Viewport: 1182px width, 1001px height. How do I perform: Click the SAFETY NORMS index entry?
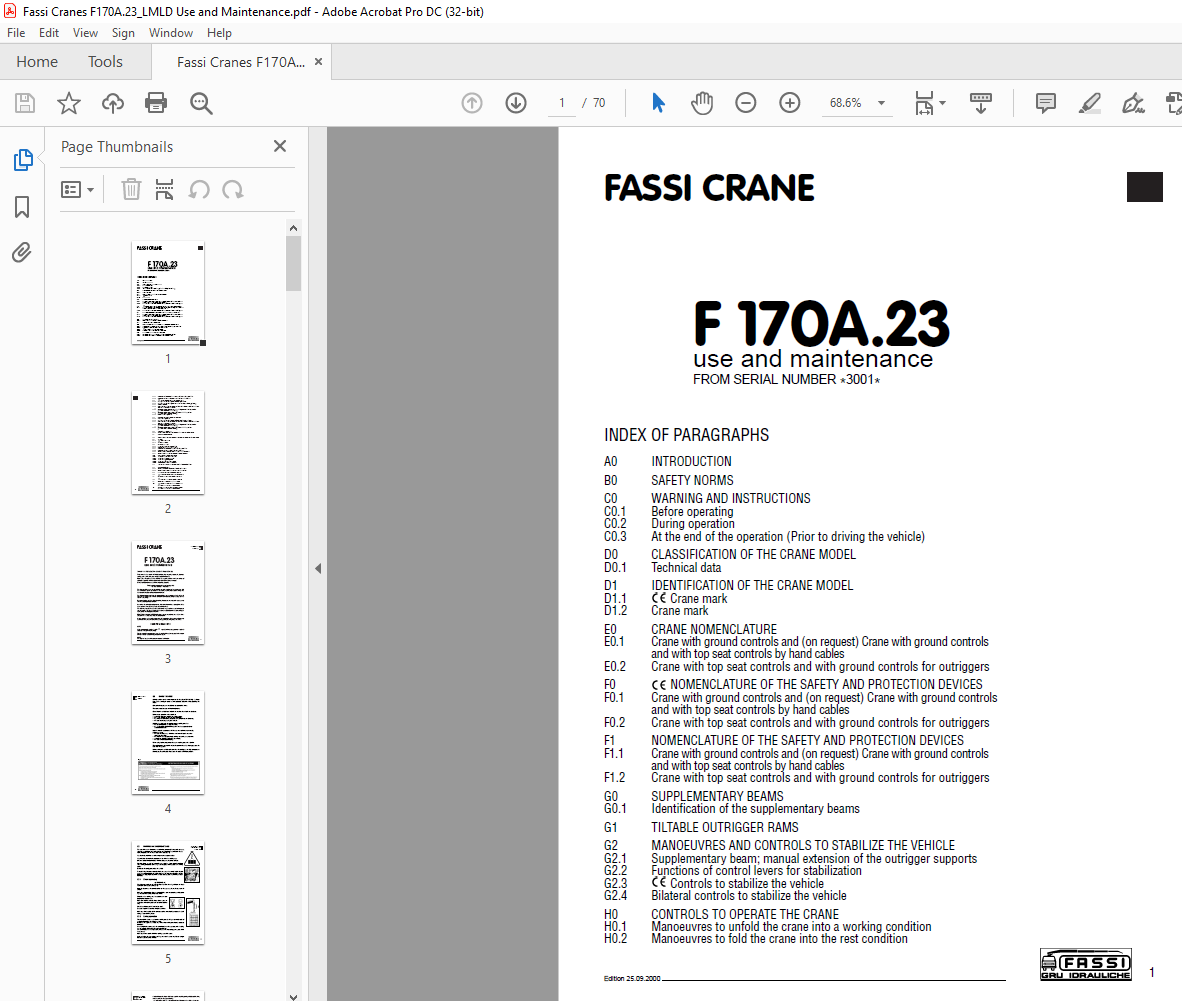[692, 480]
